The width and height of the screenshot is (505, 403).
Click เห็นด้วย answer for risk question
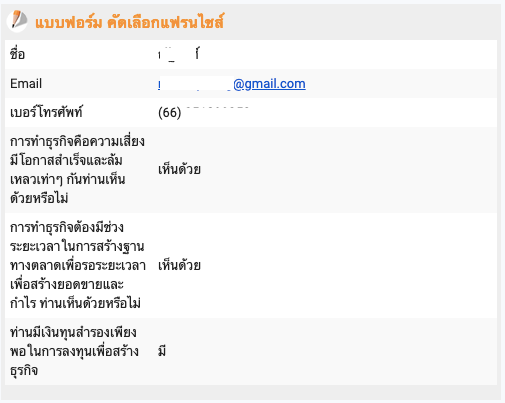[x=179, y=169]
